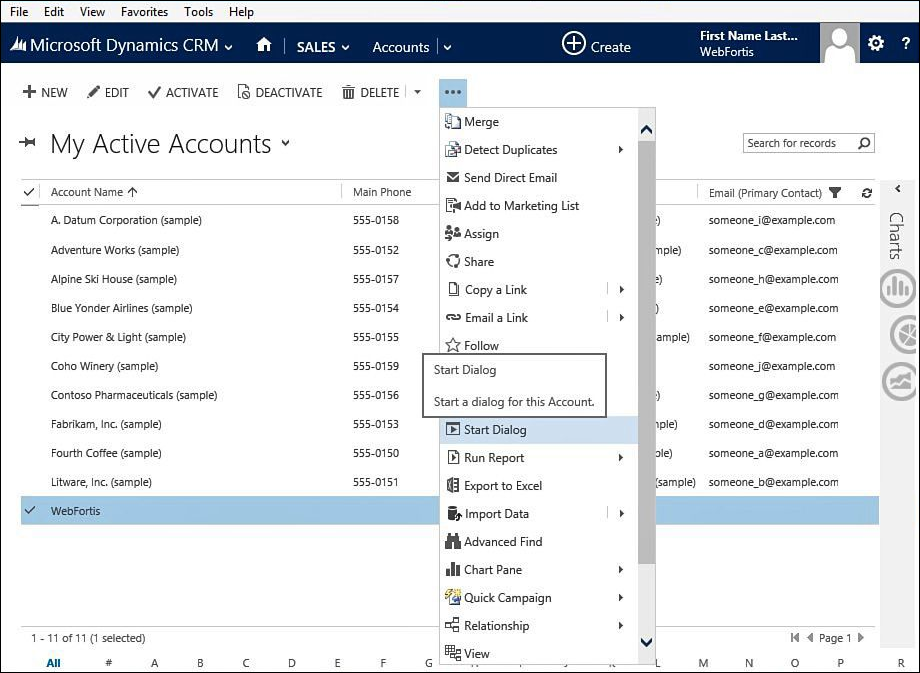This screenshot has width=920, height=673.
Task: Open the Tools menu in browser menu bar
Action: (x=198, y=12)
